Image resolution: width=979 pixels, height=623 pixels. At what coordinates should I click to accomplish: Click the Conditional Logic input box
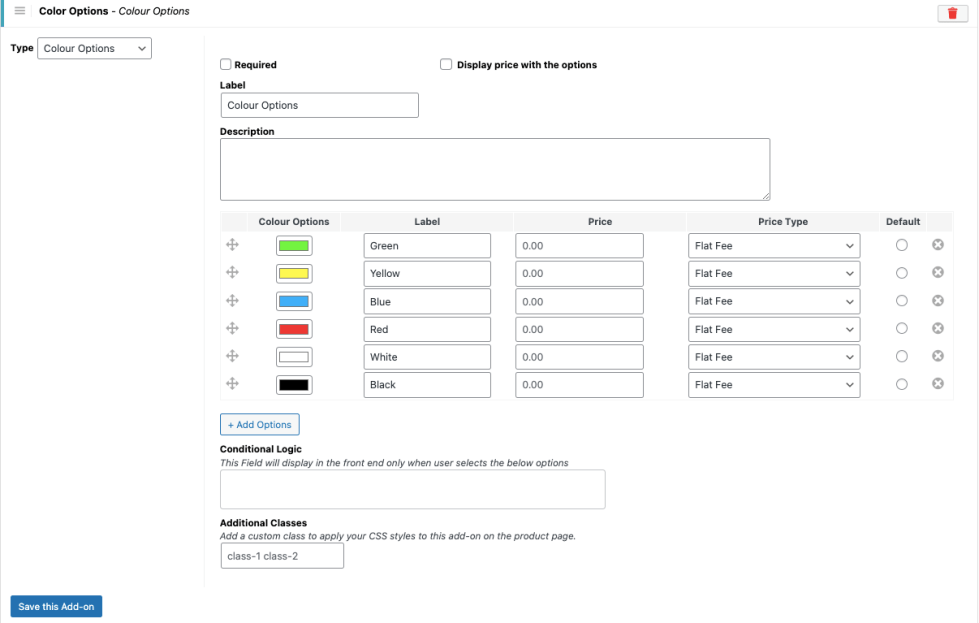[x=413, y=489]
